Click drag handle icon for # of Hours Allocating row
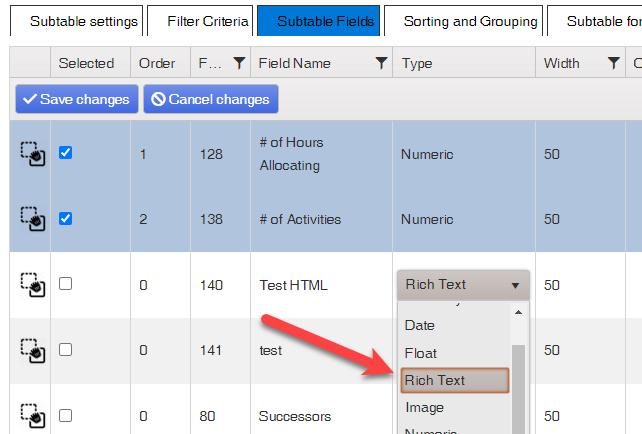 (x=33, y=154)
